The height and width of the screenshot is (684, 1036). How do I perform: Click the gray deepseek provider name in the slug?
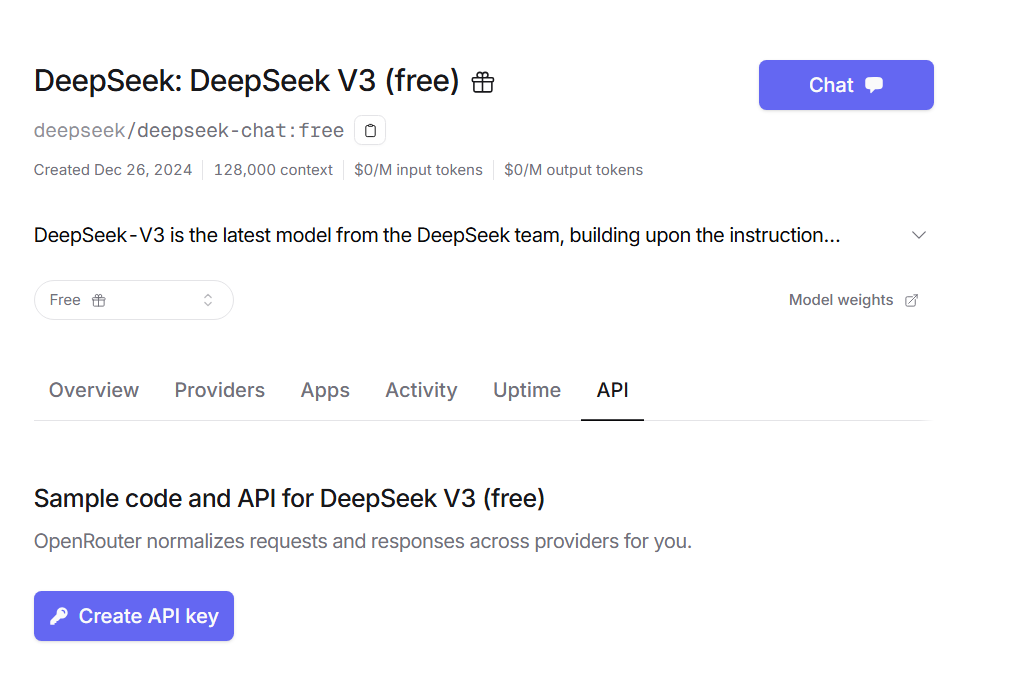point(78,130)
